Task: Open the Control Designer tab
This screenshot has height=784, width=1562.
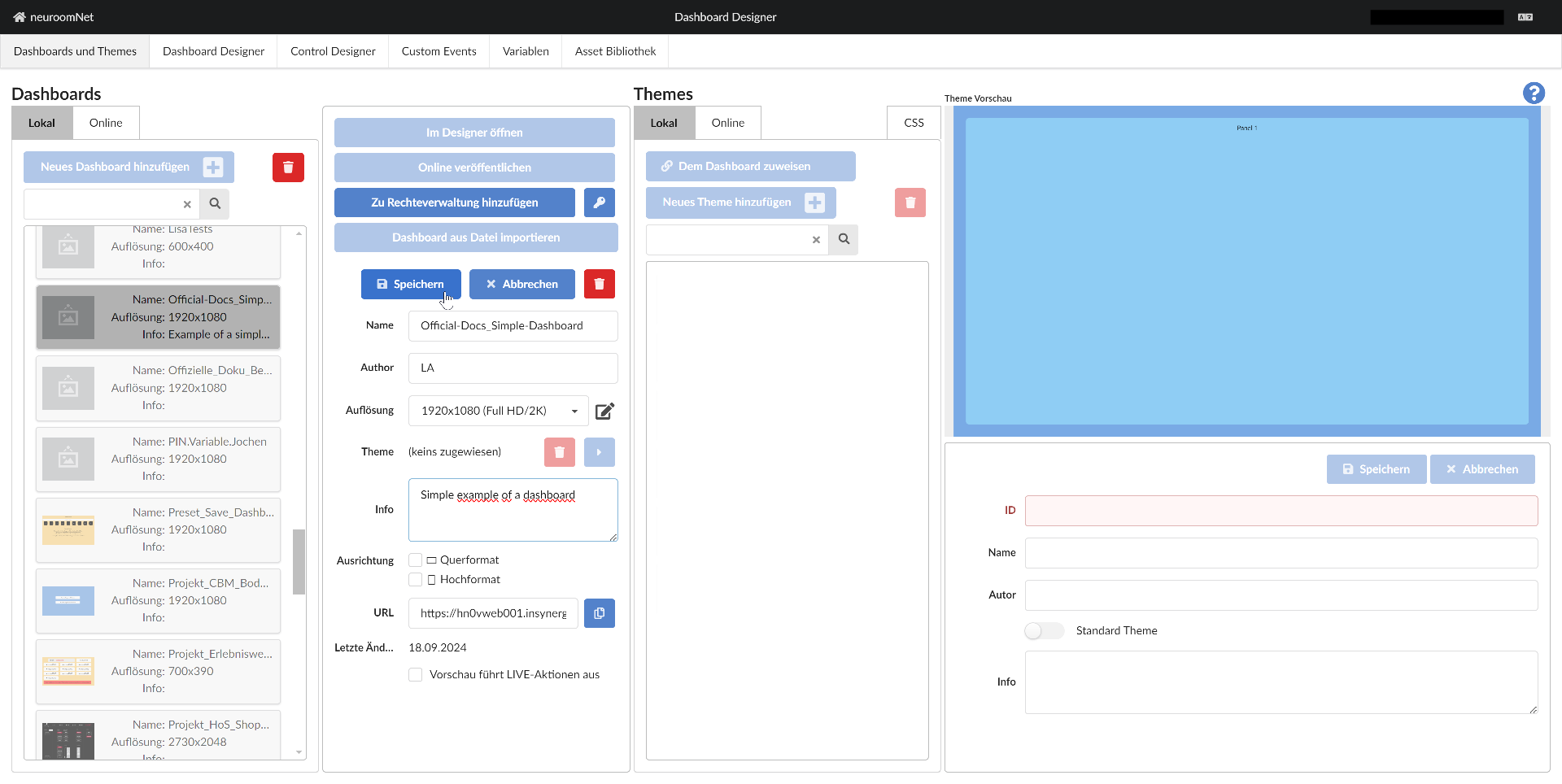Action: (333, 51)
